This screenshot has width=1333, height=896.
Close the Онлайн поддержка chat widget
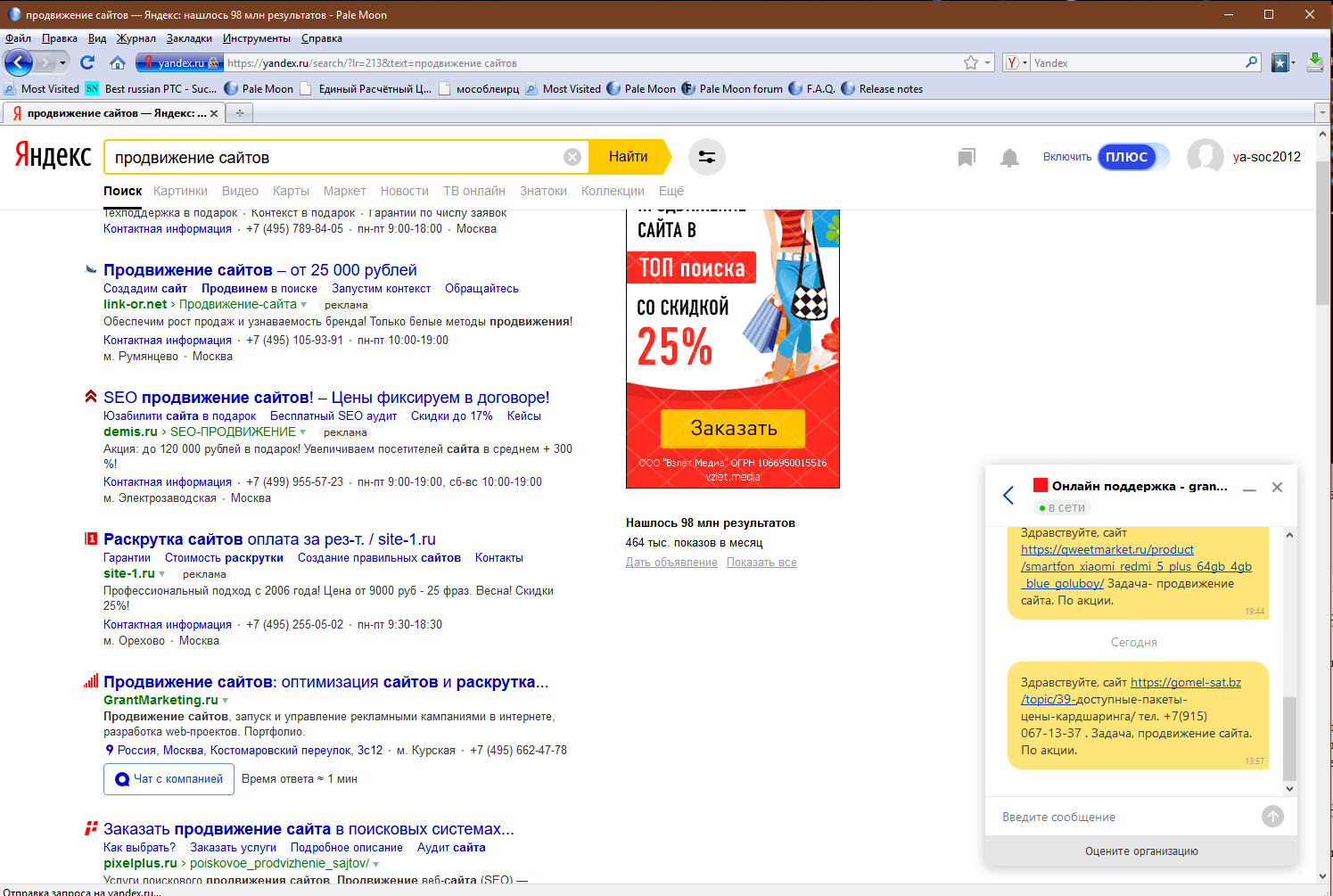[1277, 487]
